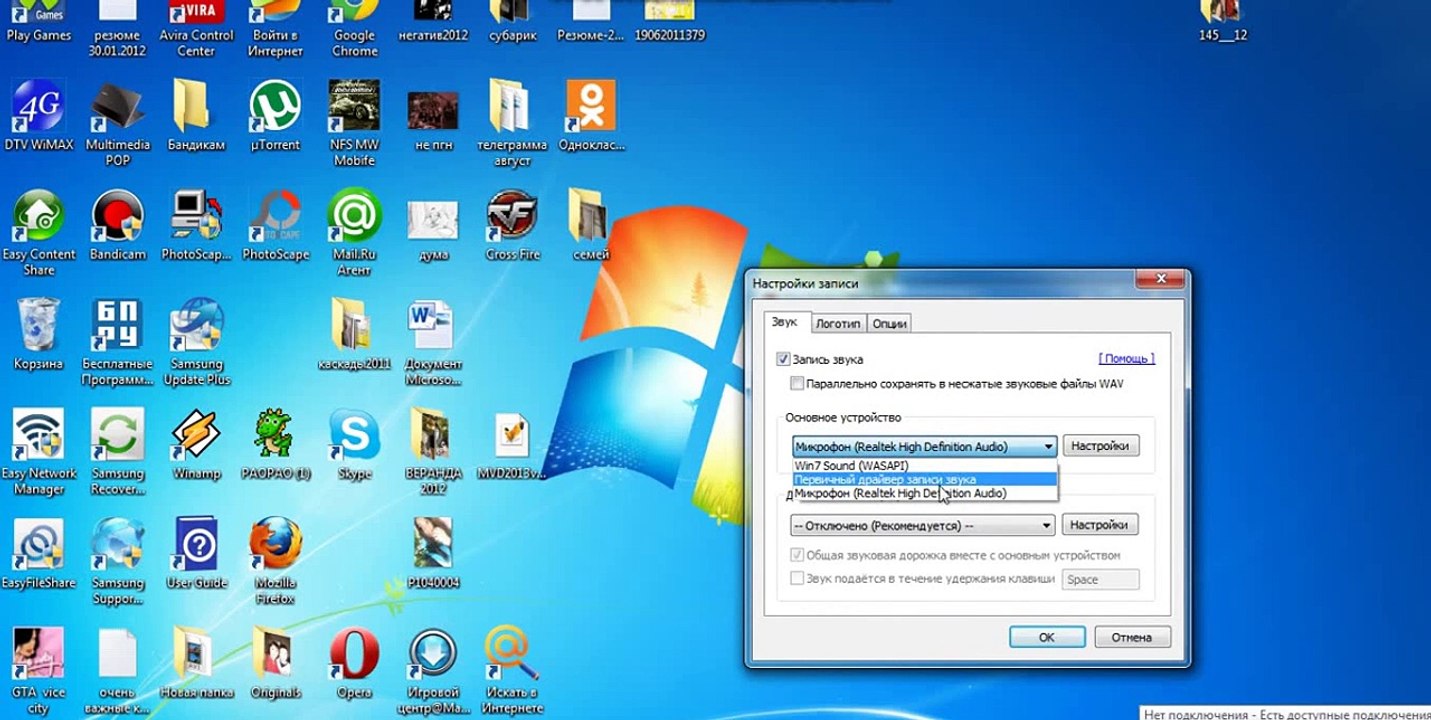Click Настройки beside the main device dropdown
Screen dimensions: 1431x720
[1100, 446]
